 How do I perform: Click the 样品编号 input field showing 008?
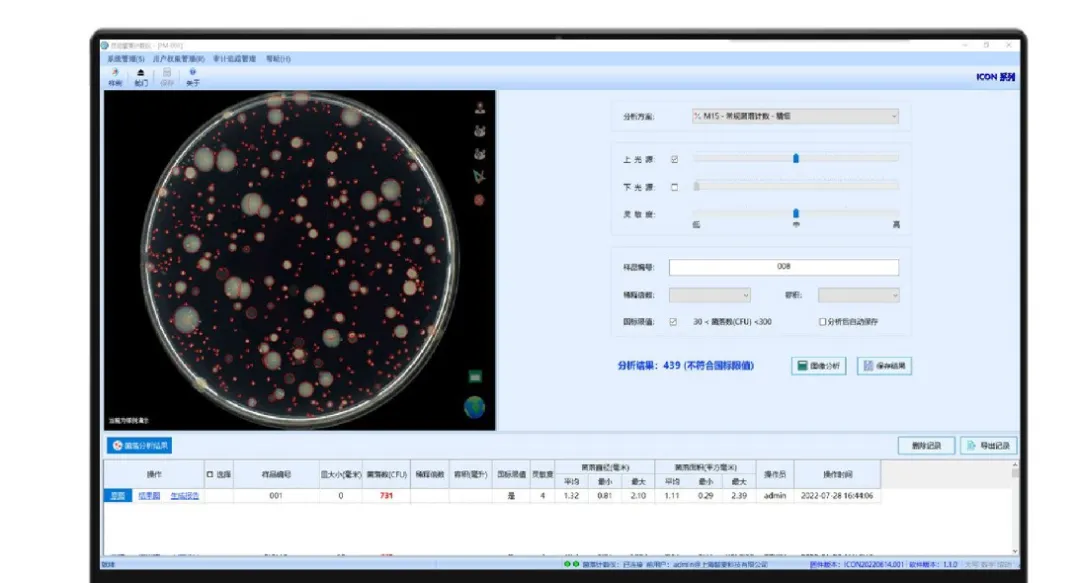783,267
